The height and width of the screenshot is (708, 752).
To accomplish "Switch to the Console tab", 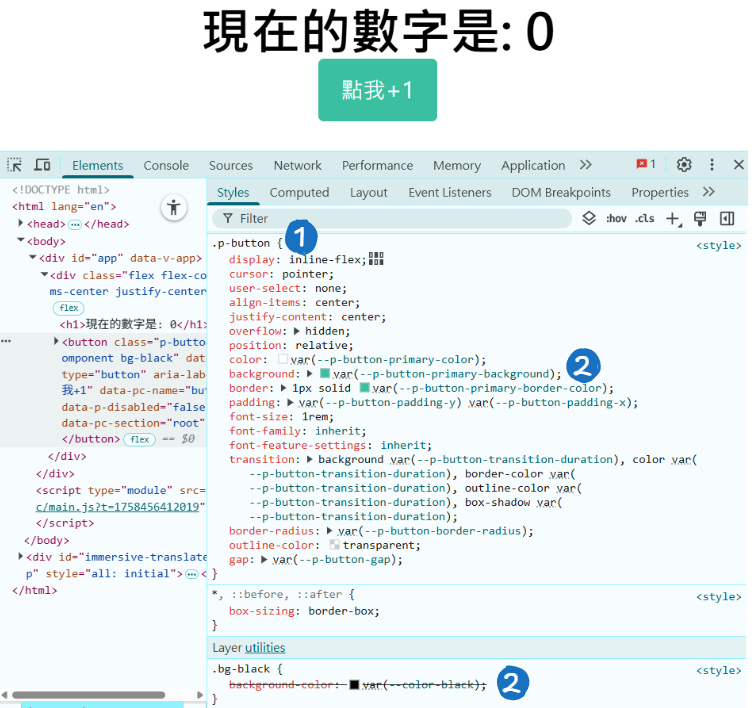I will tap(166, 165).
